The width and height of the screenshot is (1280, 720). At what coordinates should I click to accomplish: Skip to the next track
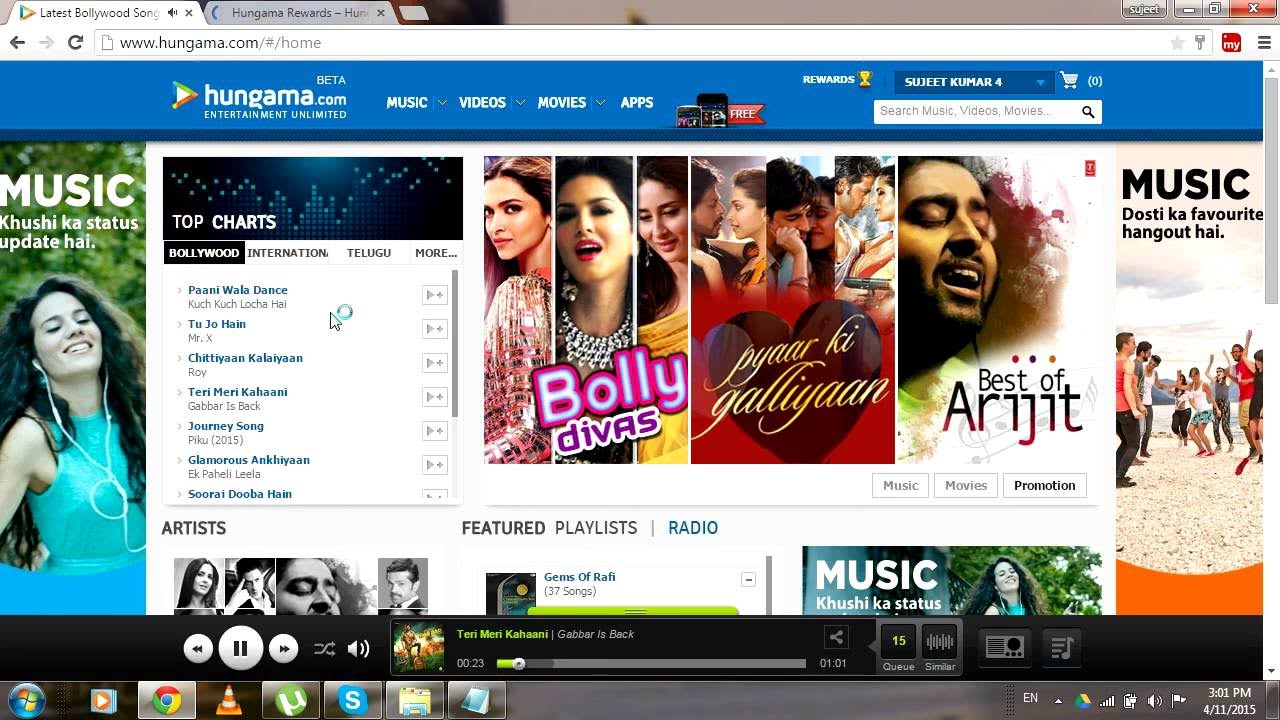tap(283, 649)
